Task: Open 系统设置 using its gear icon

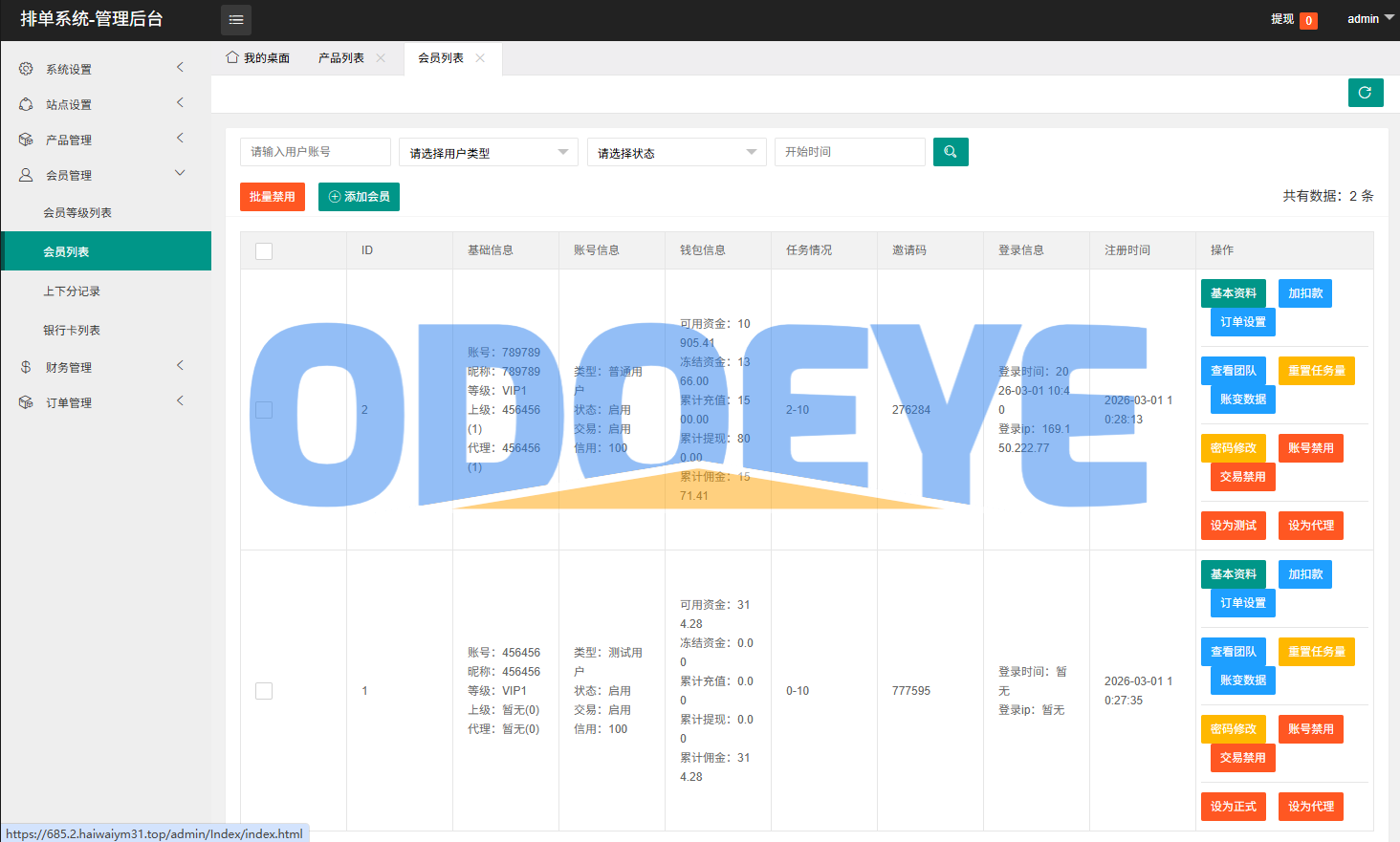Action: (26, 68)
